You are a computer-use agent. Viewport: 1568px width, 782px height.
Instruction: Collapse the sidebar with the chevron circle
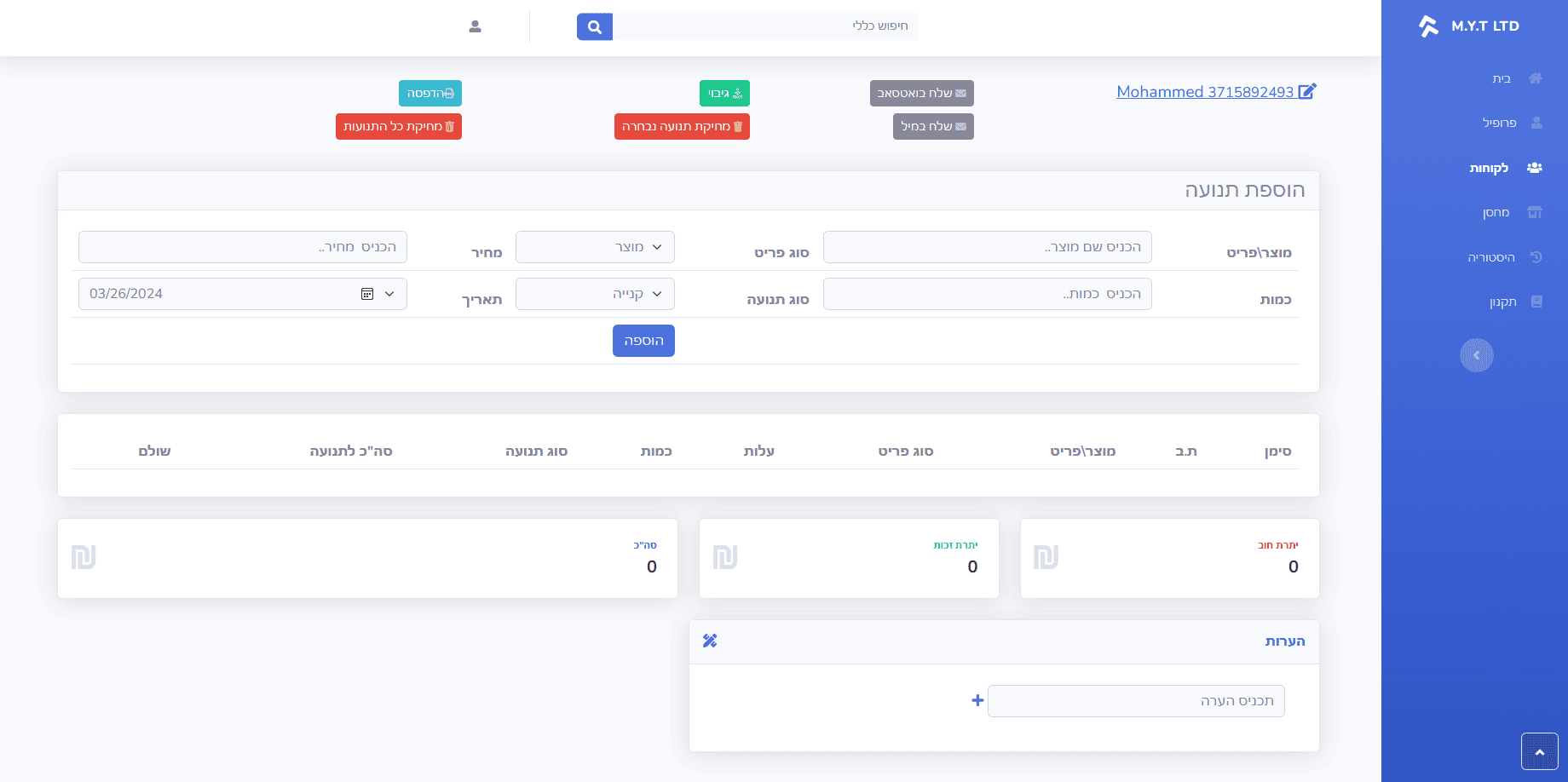[x=1477, y=355]
